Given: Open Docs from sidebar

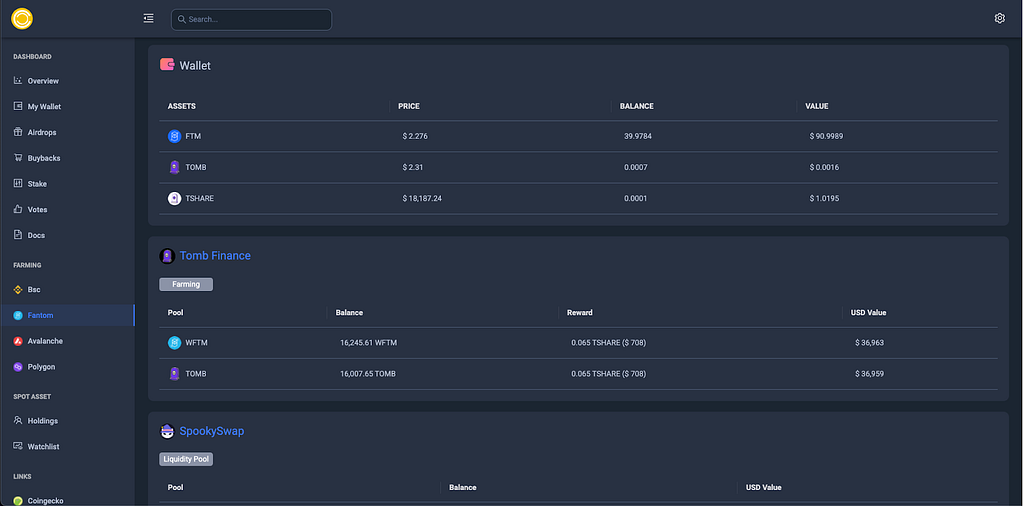Looking at the screenshot, I should click(x=36, y=235).
